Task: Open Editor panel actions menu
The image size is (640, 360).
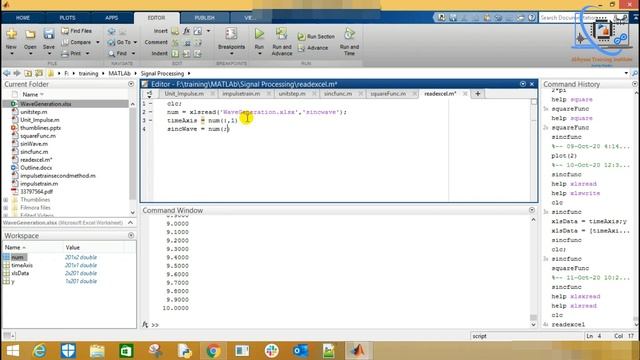Action: click(x=523, y=84)
